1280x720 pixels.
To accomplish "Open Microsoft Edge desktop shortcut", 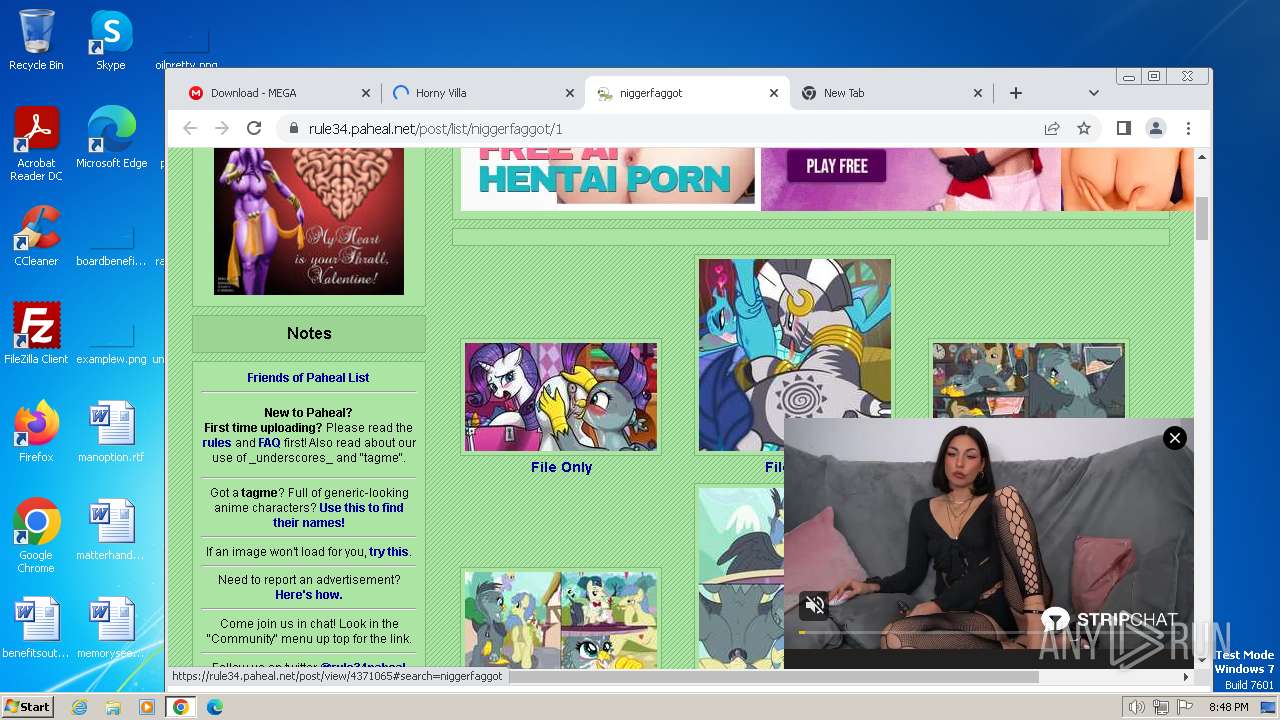I will [111, 137].
